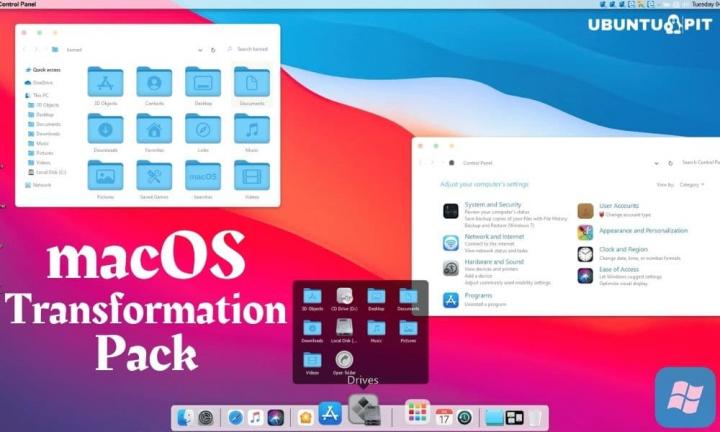Select Quick access in explorer sidebar
The image size is (720, 432).
pos(43,70)
